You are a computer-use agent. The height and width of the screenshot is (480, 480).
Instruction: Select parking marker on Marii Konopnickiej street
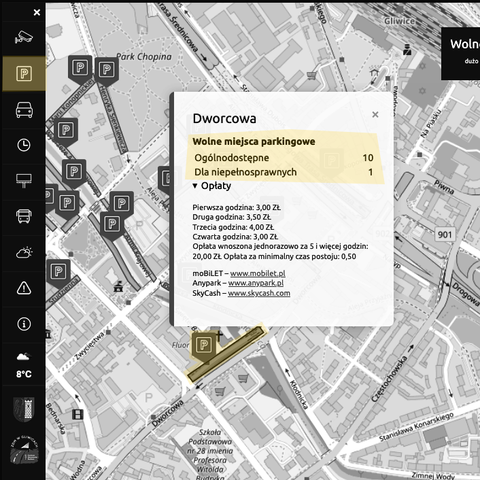(66, 131)
